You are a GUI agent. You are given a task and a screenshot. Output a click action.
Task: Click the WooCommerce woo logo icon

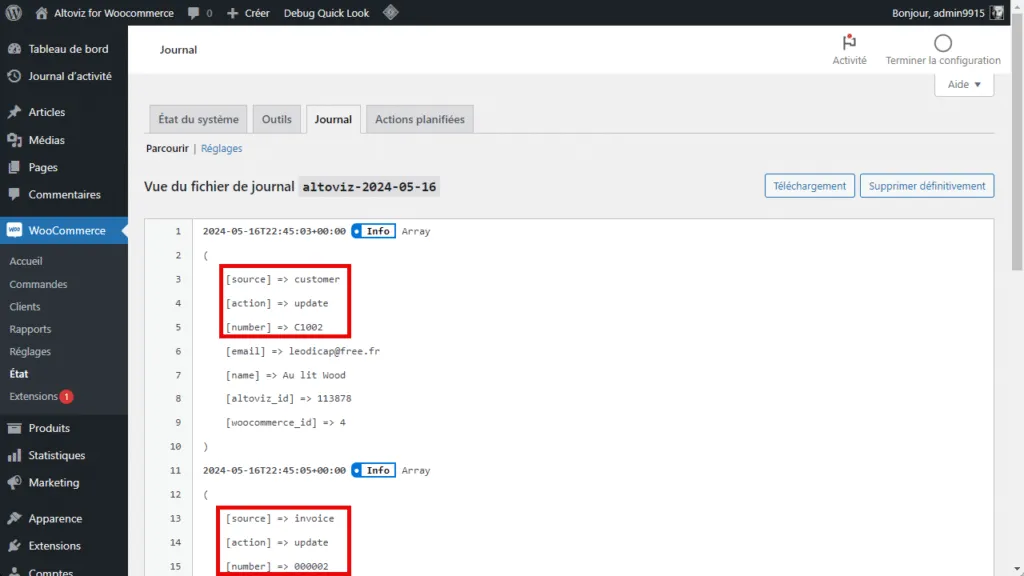click(14, 231)
